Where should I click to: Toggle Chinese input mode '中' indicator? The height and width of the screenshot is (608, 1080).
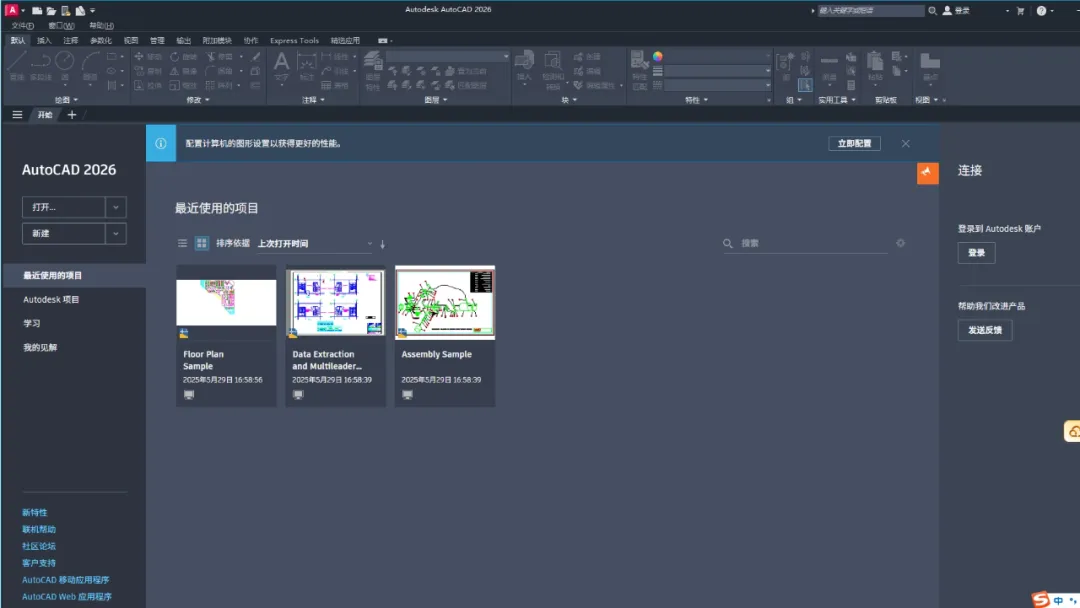1059,600
